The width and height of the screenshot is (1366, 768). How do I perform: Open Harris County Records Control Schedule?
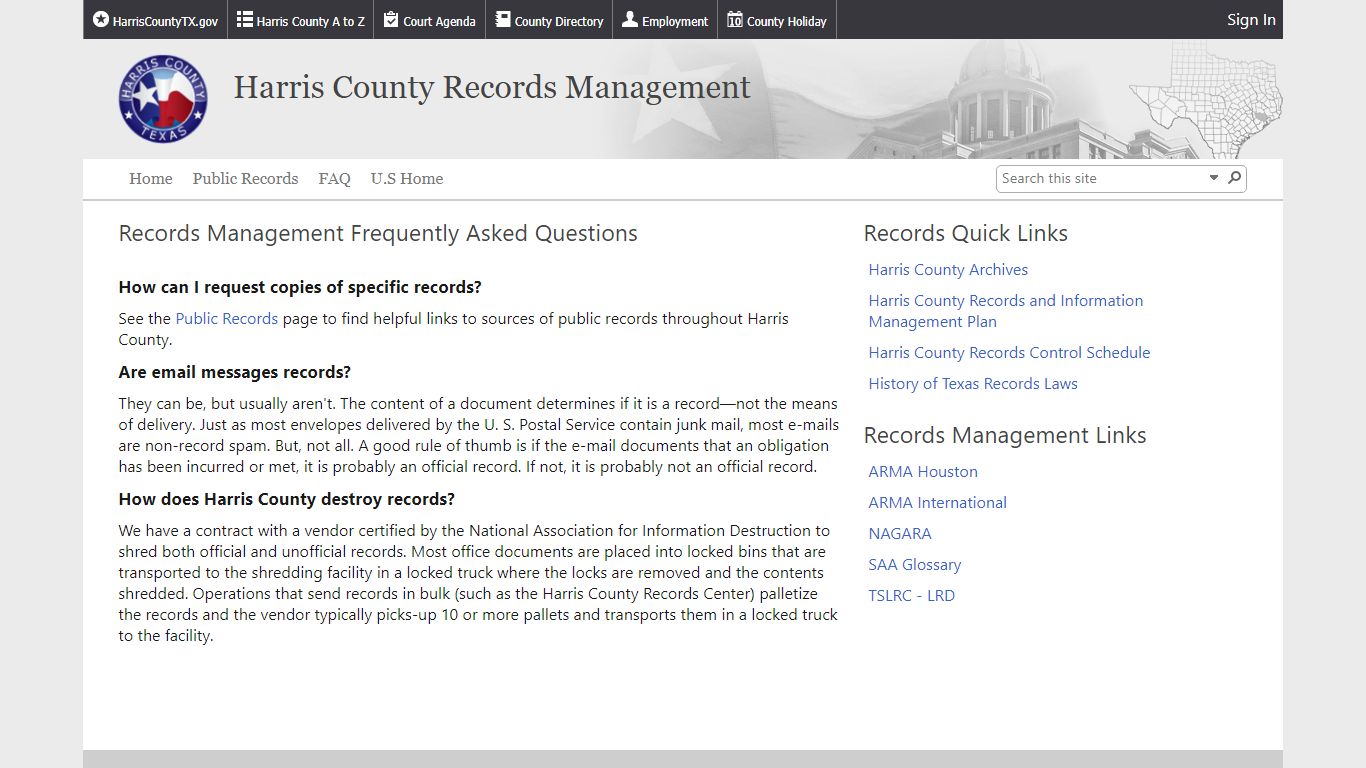pyautogui.click(x=1009, y=353)
